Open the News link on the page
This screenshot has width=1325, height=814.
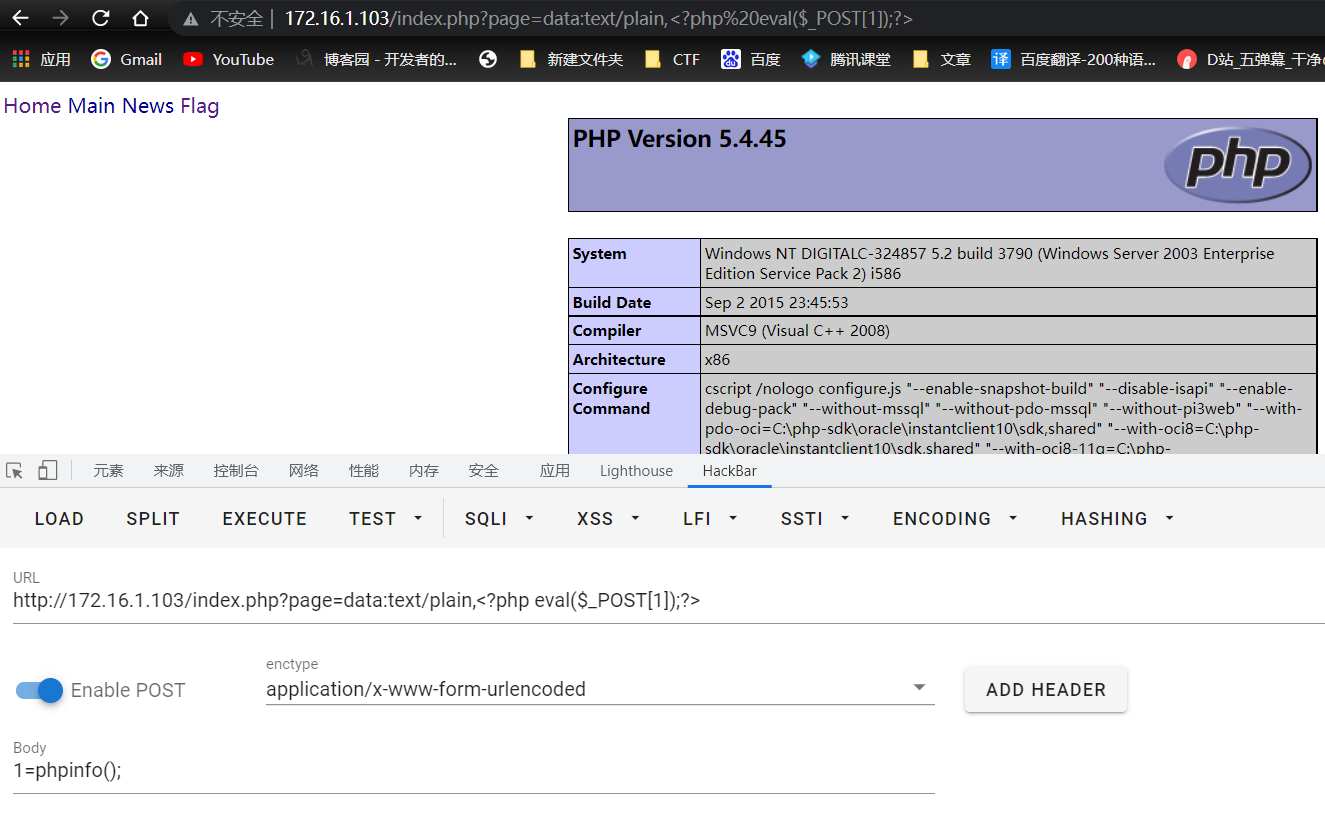(148, 106)
